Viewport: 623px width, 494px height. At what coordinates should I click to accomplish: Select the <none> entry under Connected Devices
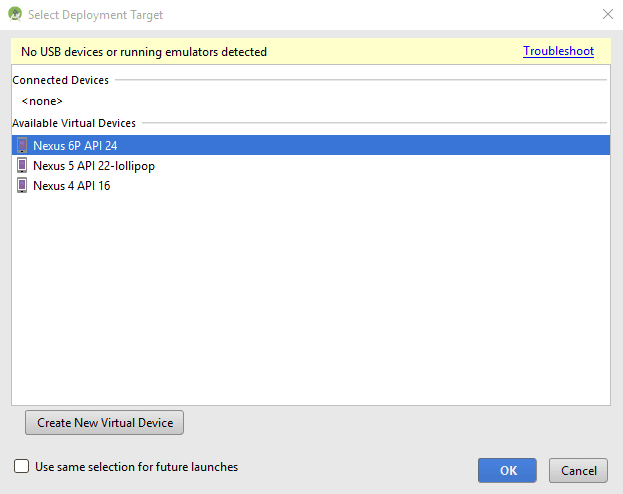point(42,101)
